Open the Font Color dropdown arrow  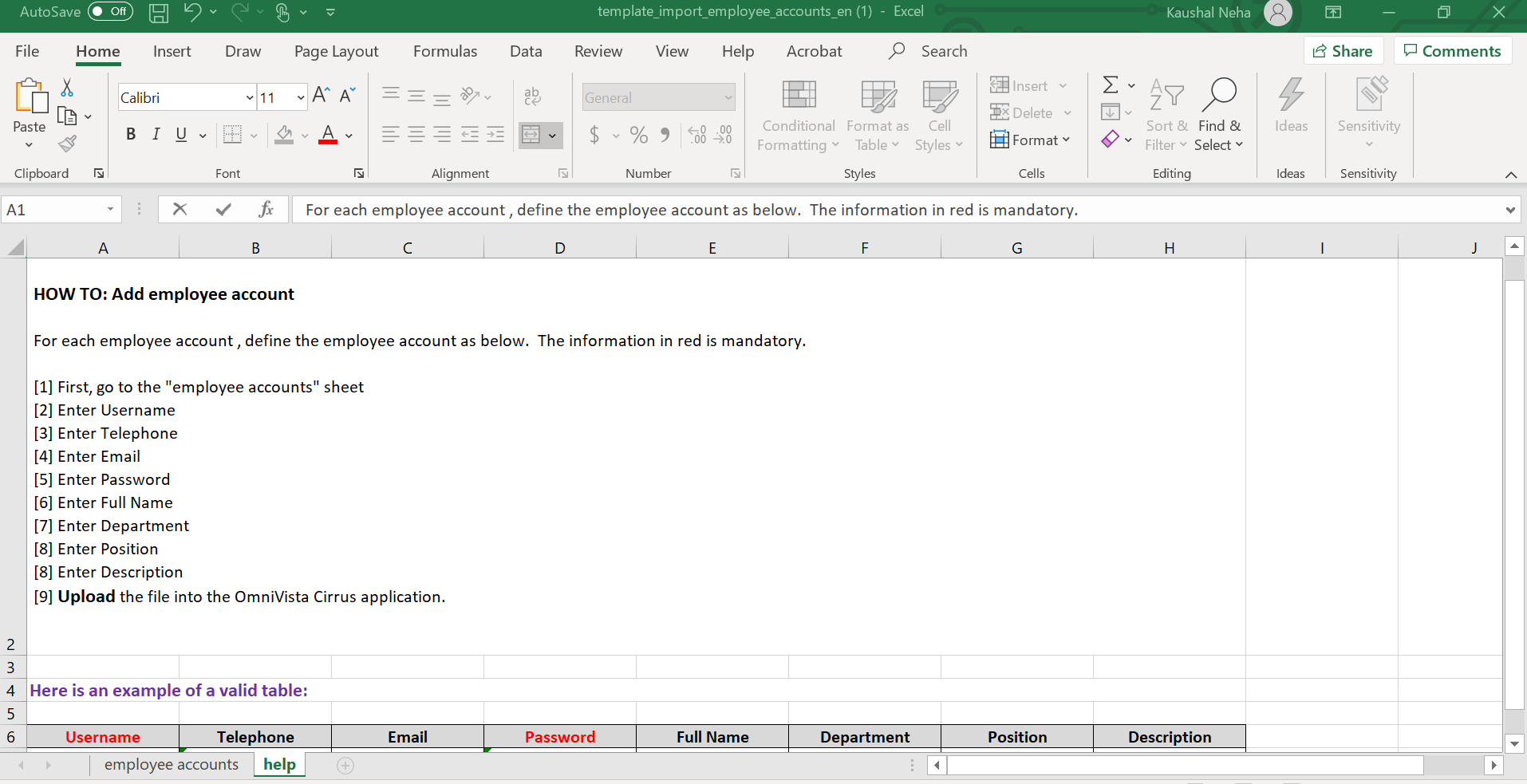coord(349,135)
